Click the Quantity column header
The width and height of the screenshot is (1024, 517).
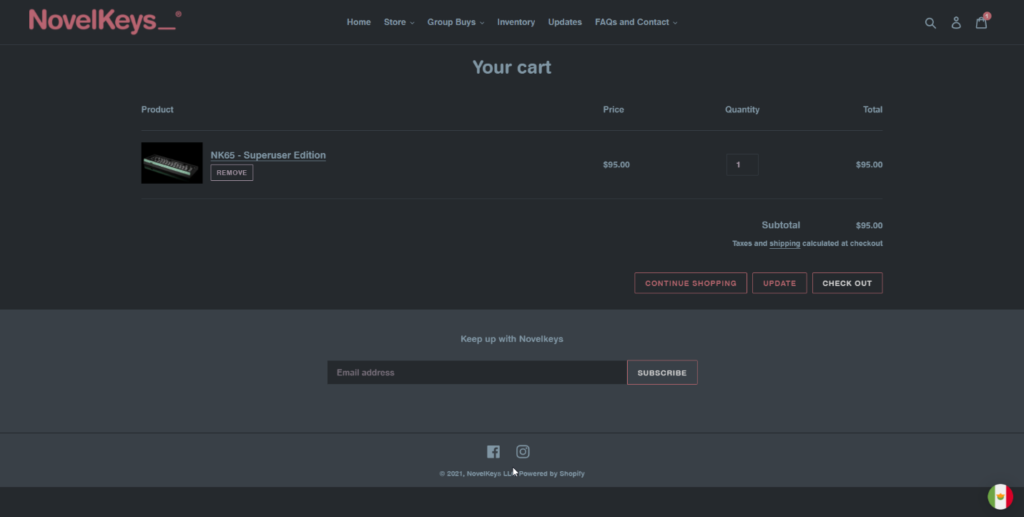[742, 110]
